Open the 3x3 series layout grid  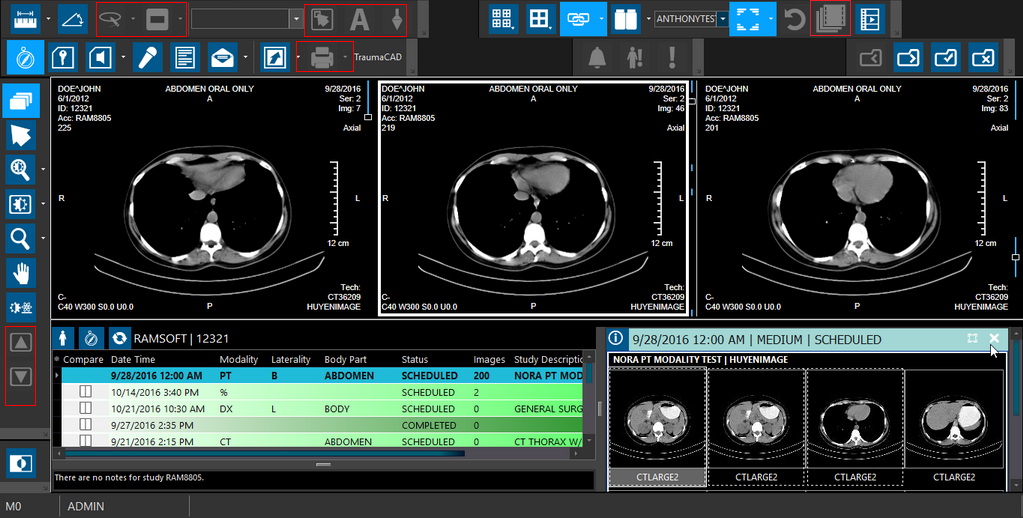(x=501, y=19)
